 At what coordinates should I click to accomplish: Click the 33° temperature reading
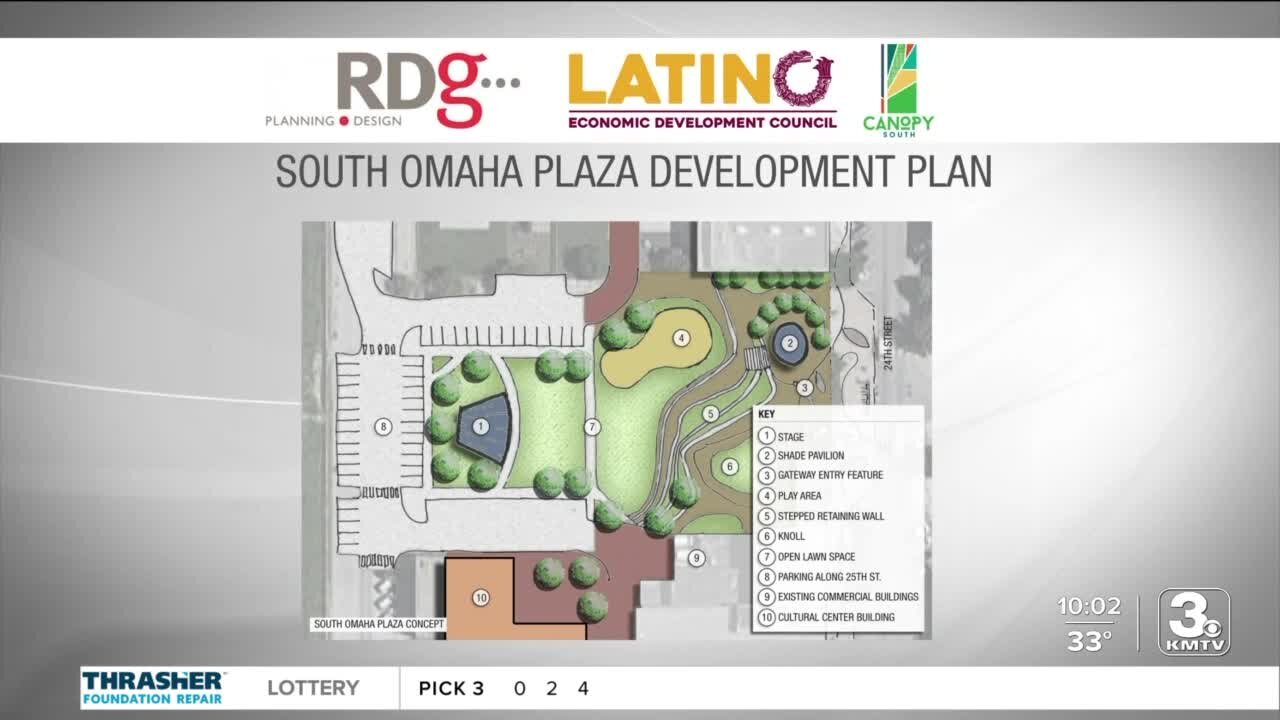point(1089,642)
